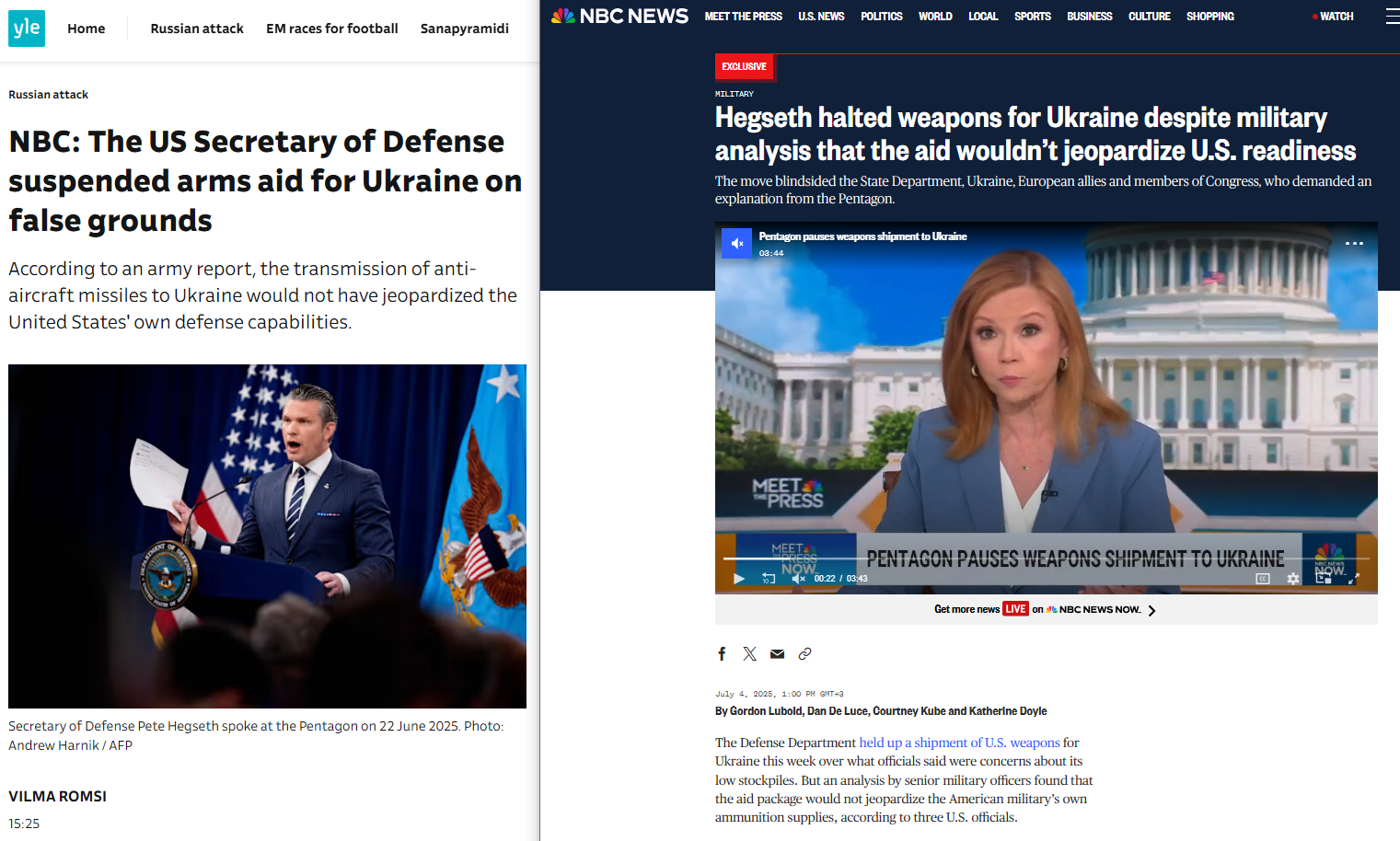Viewport: 1400px width, 841px height.
Task: Click the publication date July 4, 2025
Action: pos(780,694)
